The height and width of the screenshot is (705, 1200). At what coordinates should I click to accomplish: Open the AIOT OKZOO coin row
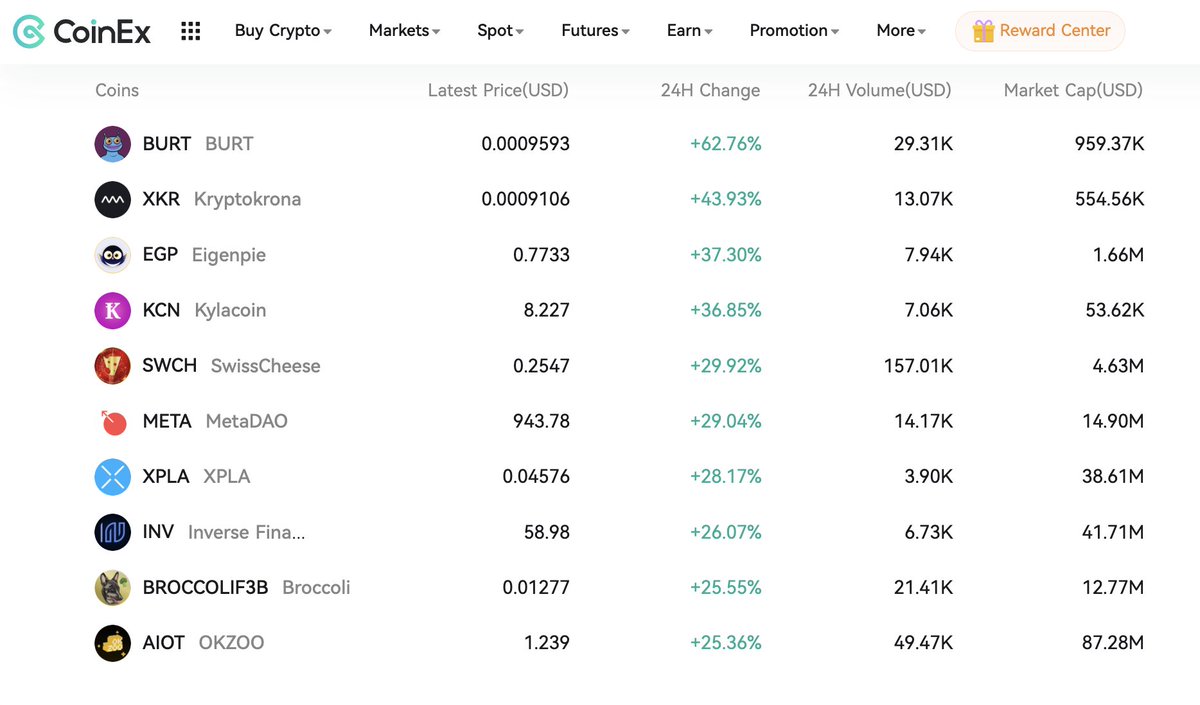point(620,643)
